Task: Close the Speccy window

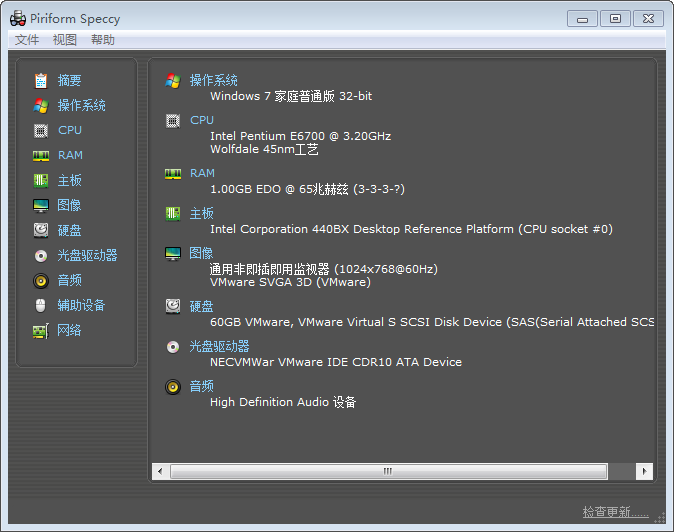Action: coord(649,19)
